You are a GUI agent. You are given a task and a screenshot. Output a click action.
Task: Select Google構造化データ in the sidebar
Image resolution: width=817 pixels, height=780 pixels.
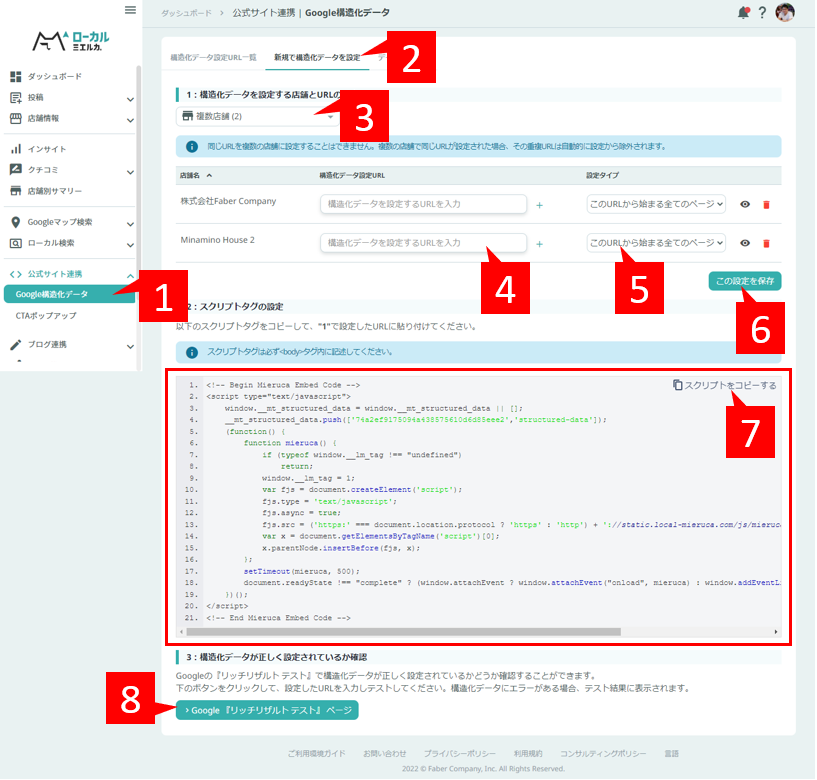69,294
